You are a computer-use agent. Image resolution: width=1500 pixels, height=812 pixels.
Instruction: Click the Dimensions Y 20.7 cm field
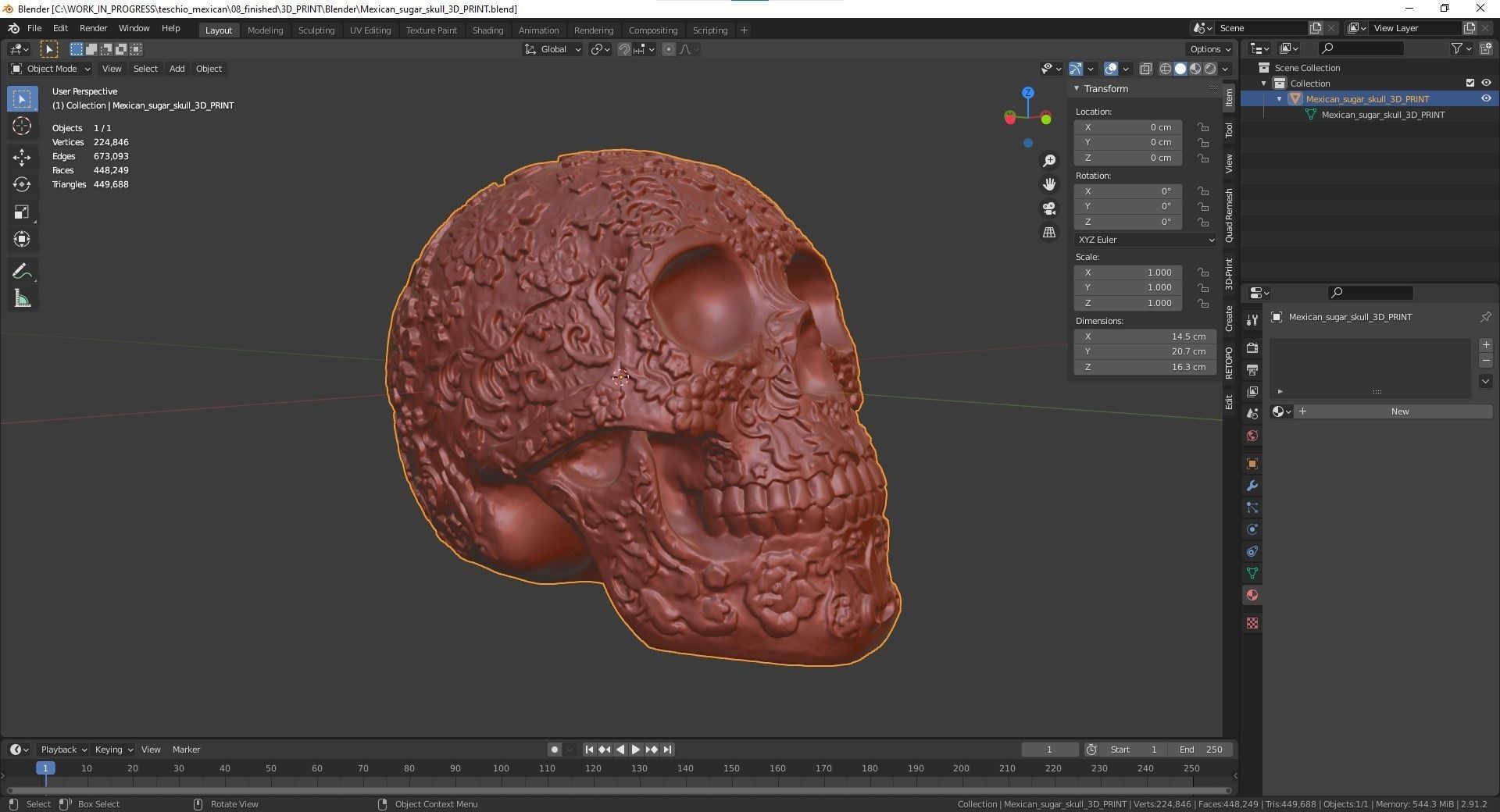1145,351
